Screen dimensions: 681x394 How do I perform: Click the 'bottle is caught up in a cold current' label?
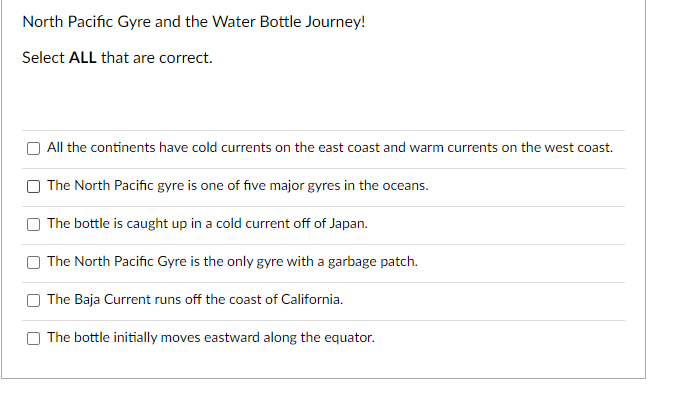(x=208, y=224)
